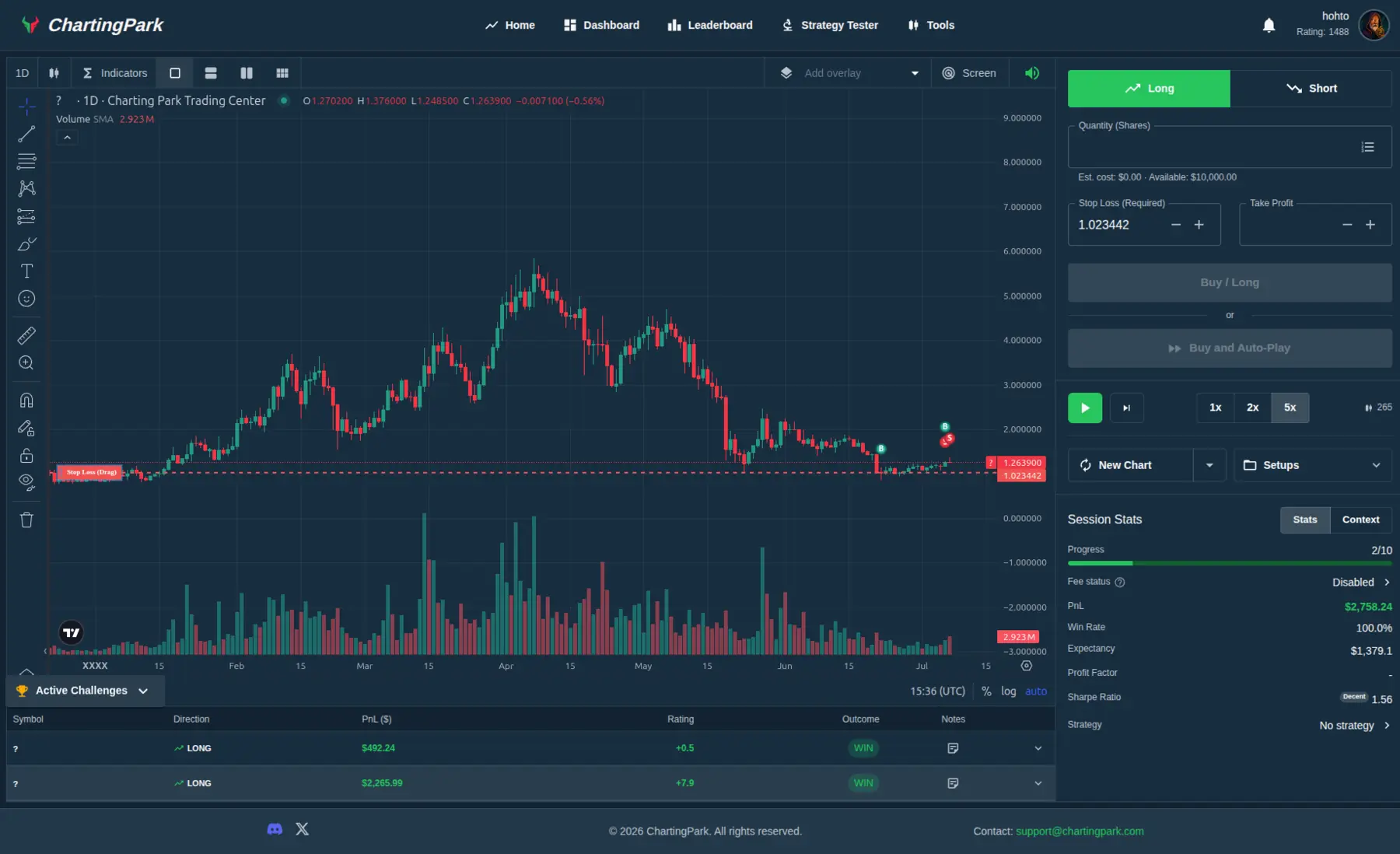This screenshot has width=1400, height=854.
Task: Open the Setups dropdown
Action: point(1313,465)
